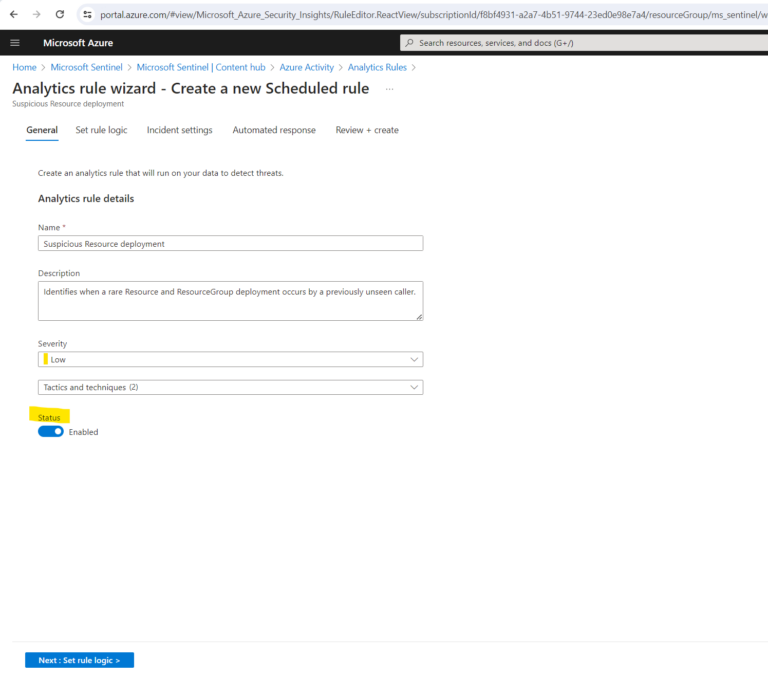768x677 pixels.
Task: Go to Home breadcrumb link
Action: pyautogui.click(x=24, y=67)
